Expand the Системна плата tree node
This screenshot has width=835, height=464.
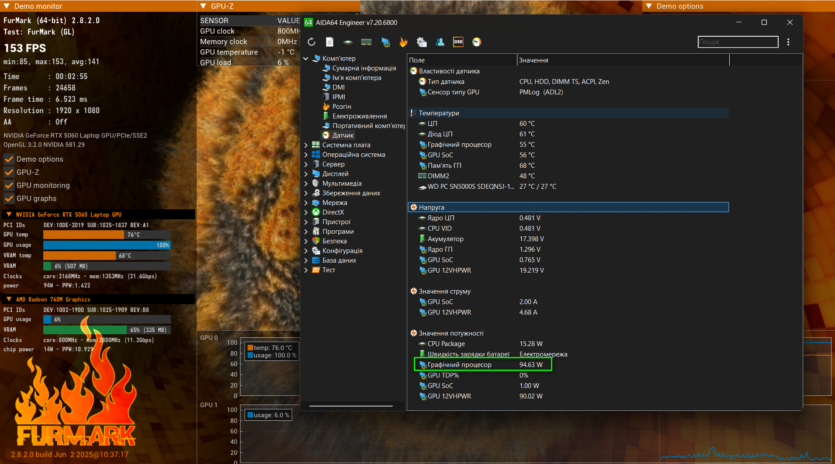[308, 145]
